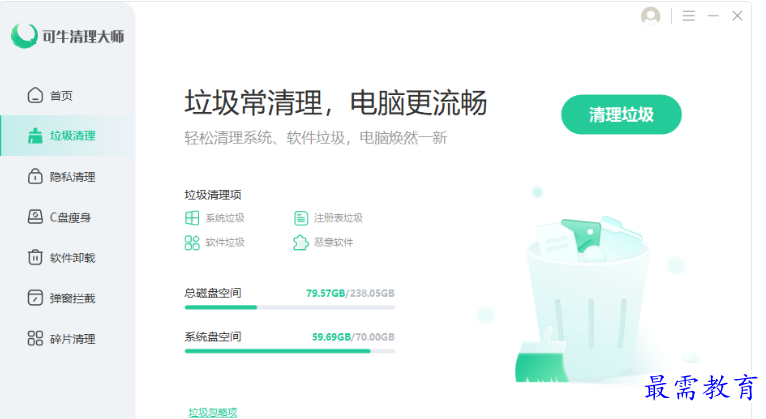Click the C盘瘦身 disk icon
This screenshot has height=419, width=766.
[35, 217]
